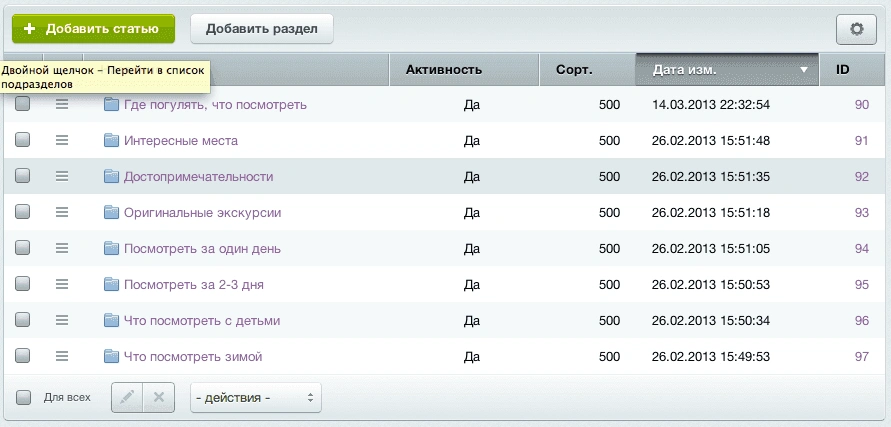Tick checkbox for Достопримечательности
The height and width of the screenshot is (427, 891).
coord(23,176)
